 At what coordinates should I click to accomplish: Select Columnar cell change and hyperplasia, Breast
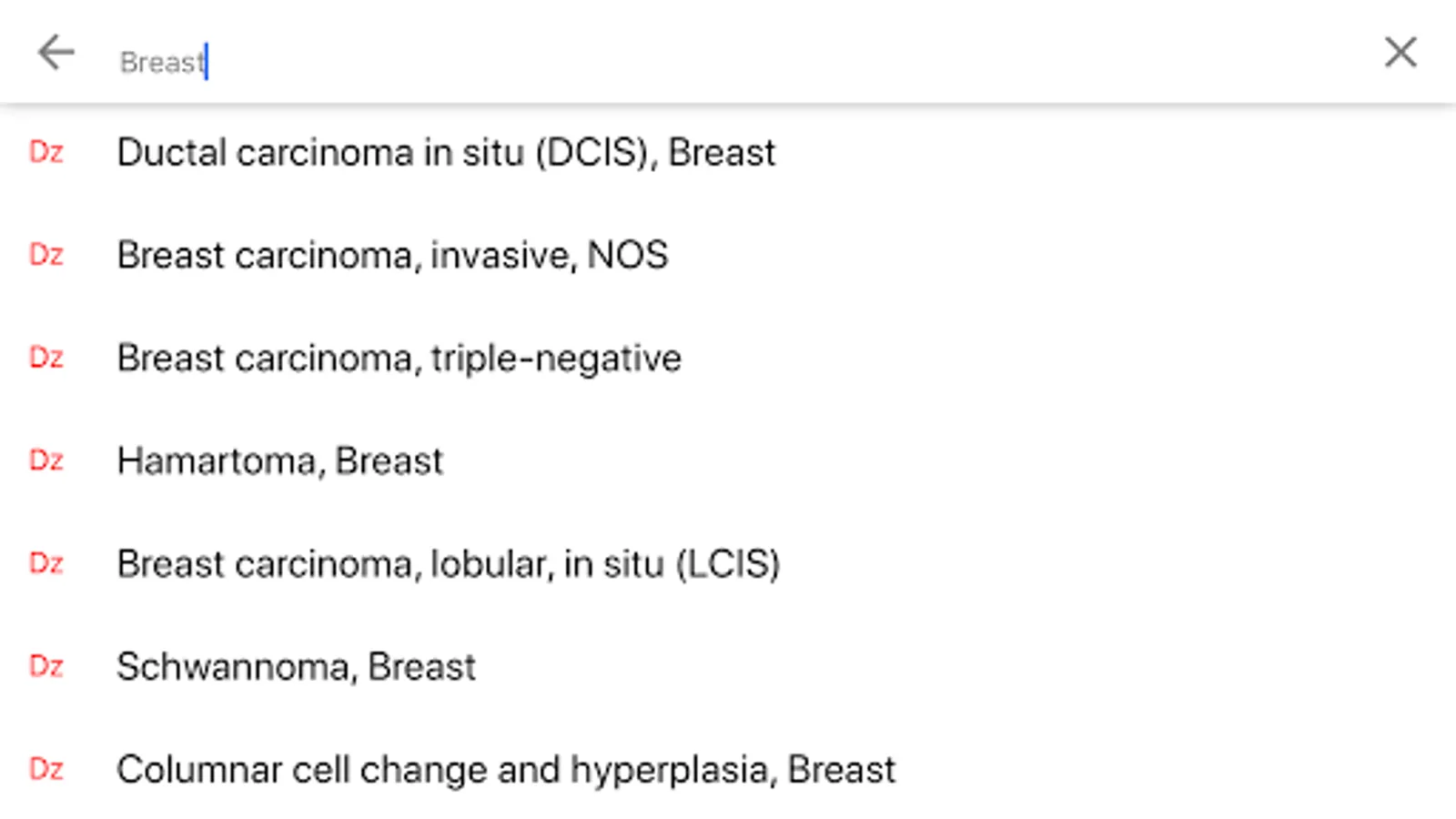click(506, 770)
